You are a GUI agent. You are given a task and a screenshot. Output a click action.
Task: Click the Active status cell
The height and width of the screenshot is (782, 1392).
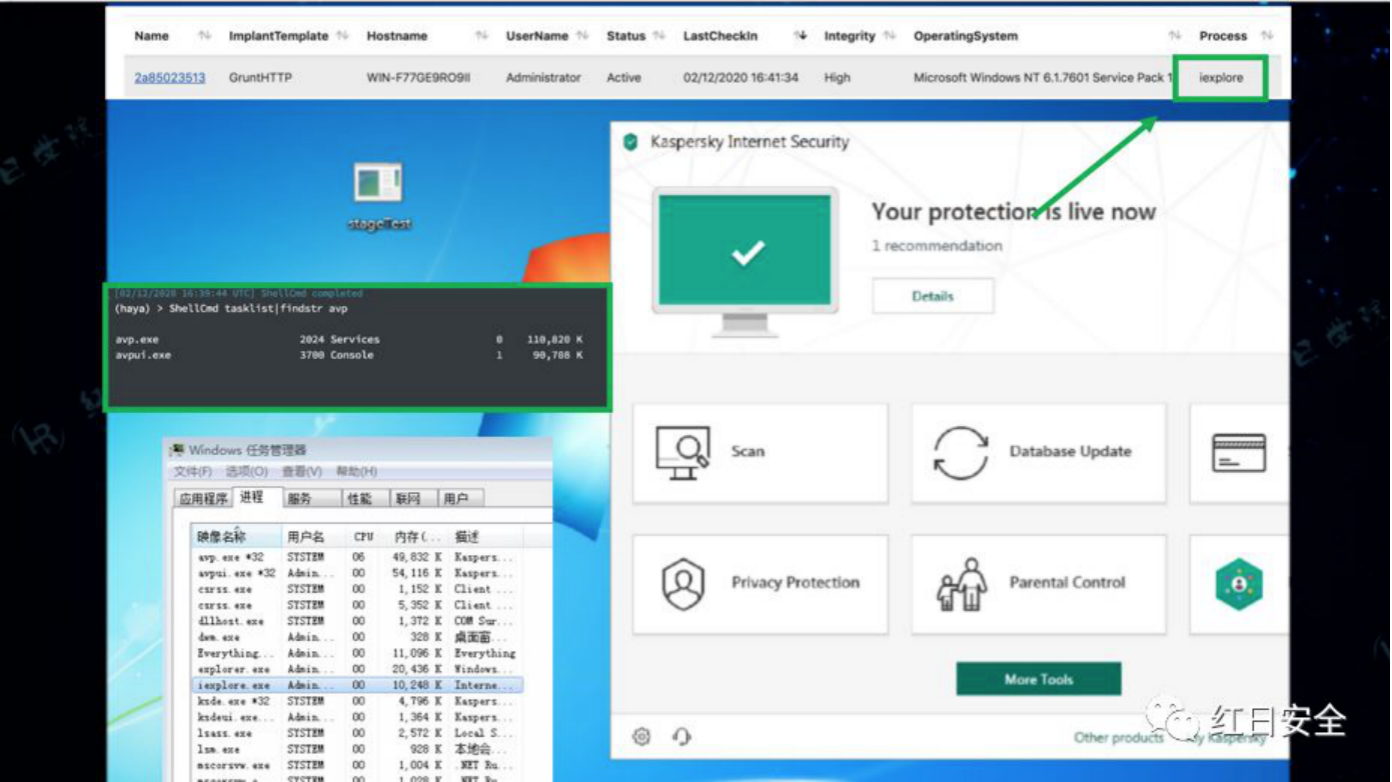pyautogui.click(x=624, y=78)
